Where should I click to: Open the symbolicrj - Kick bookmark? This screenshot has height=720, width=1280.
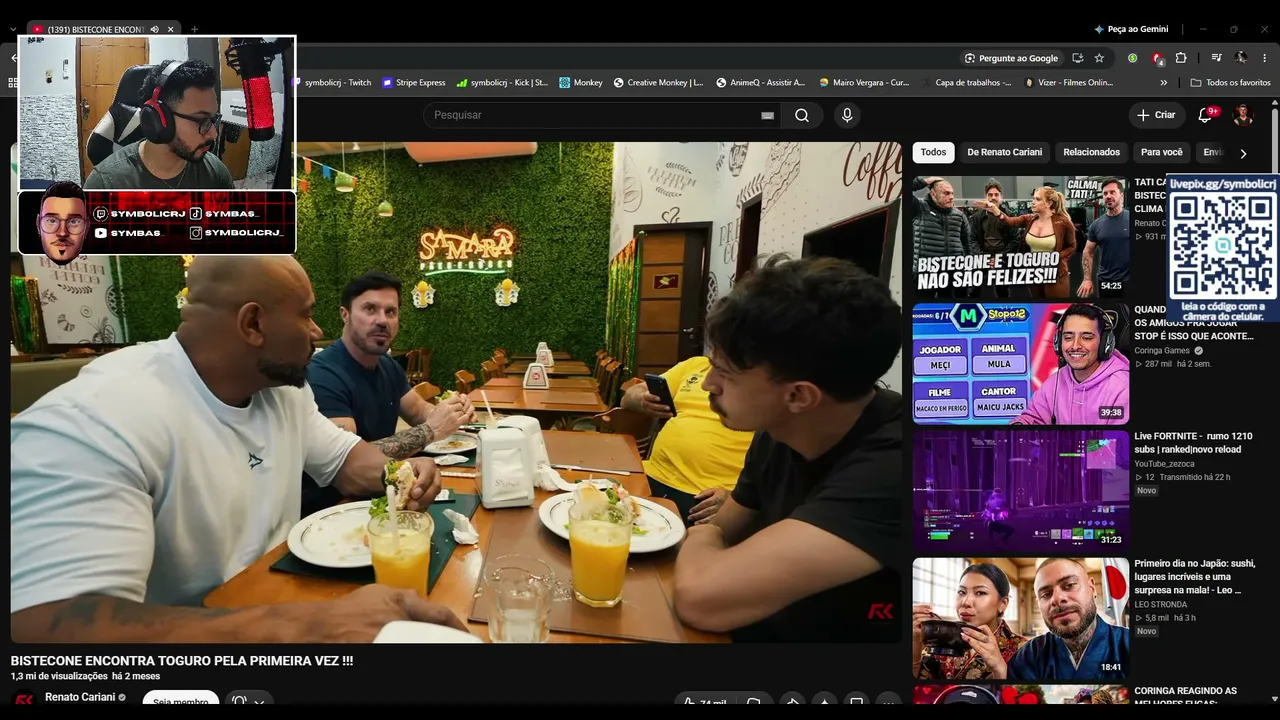click(502, 83)
